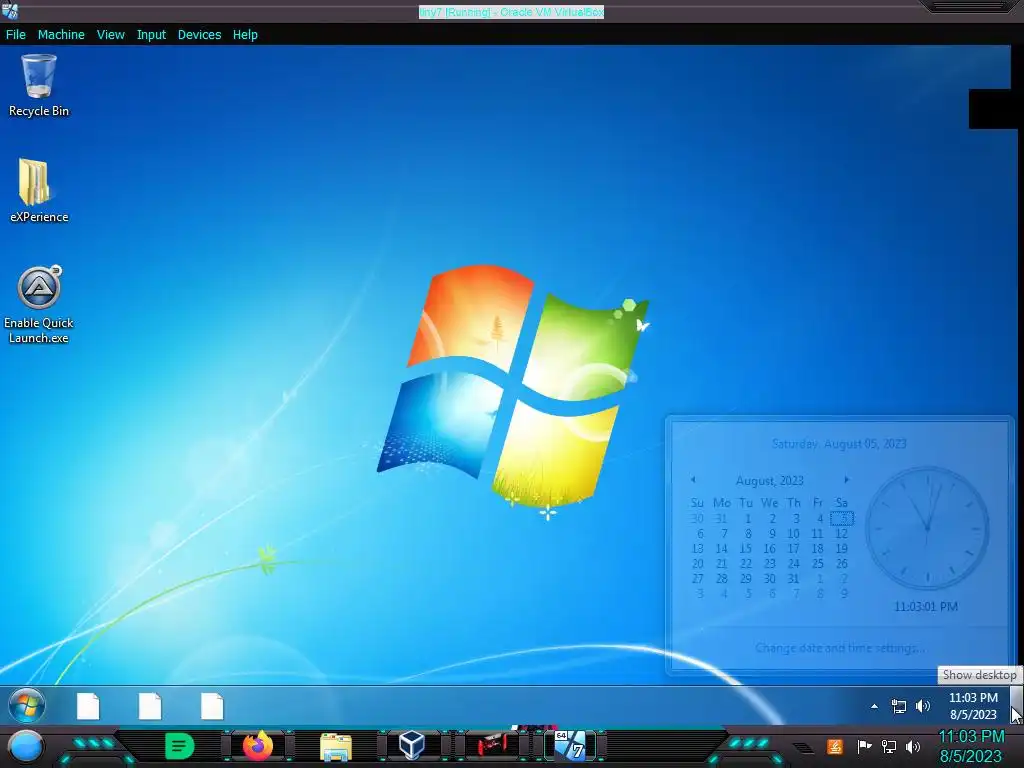This screenshot has height=768, width=1024.
Task: Click the August, 2023 calendar header
Action: pyautogui.click(x=769, y=481)
